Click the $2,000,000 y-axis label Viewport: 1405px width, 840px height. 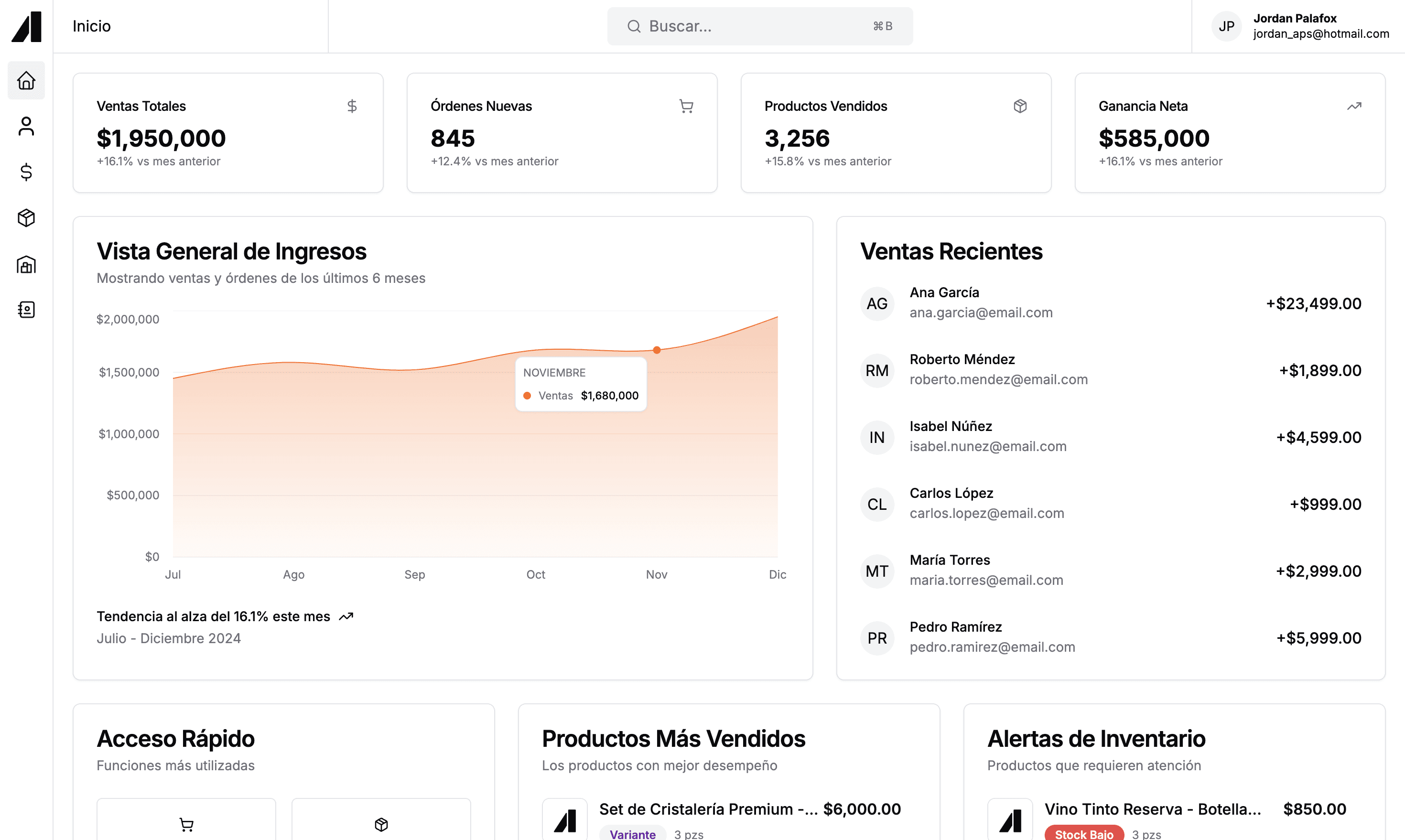pyautogui.click(x=128, y=319)
